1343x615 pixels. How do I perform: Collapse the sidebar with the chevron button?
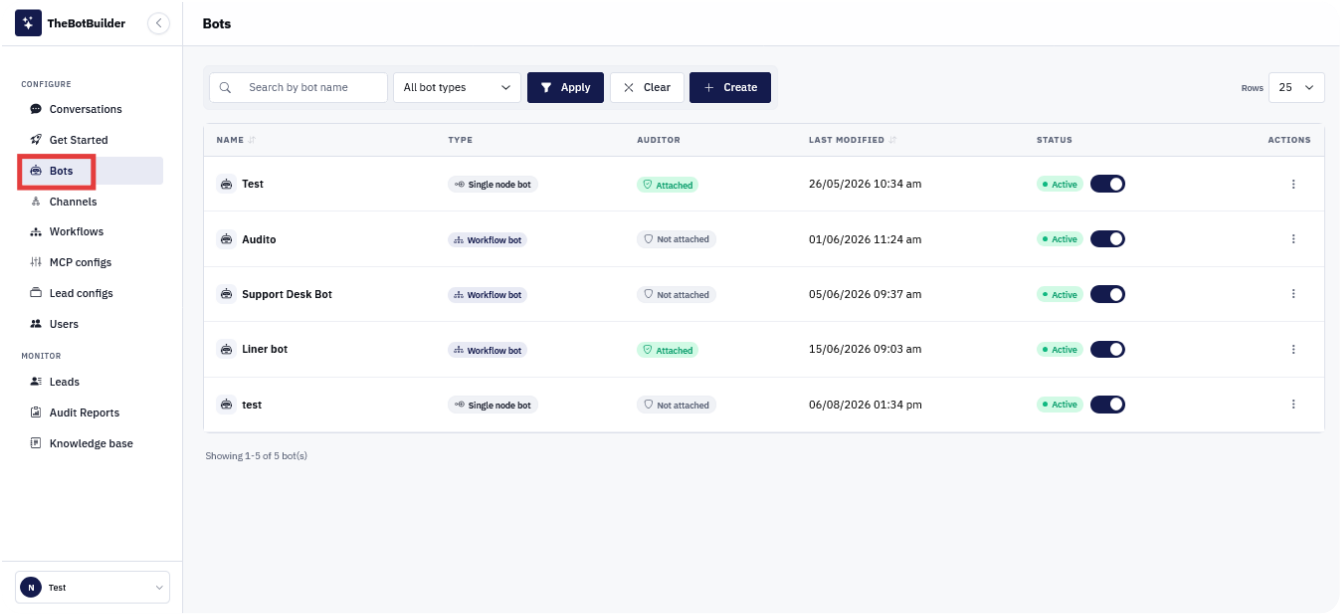pos(158,23)
